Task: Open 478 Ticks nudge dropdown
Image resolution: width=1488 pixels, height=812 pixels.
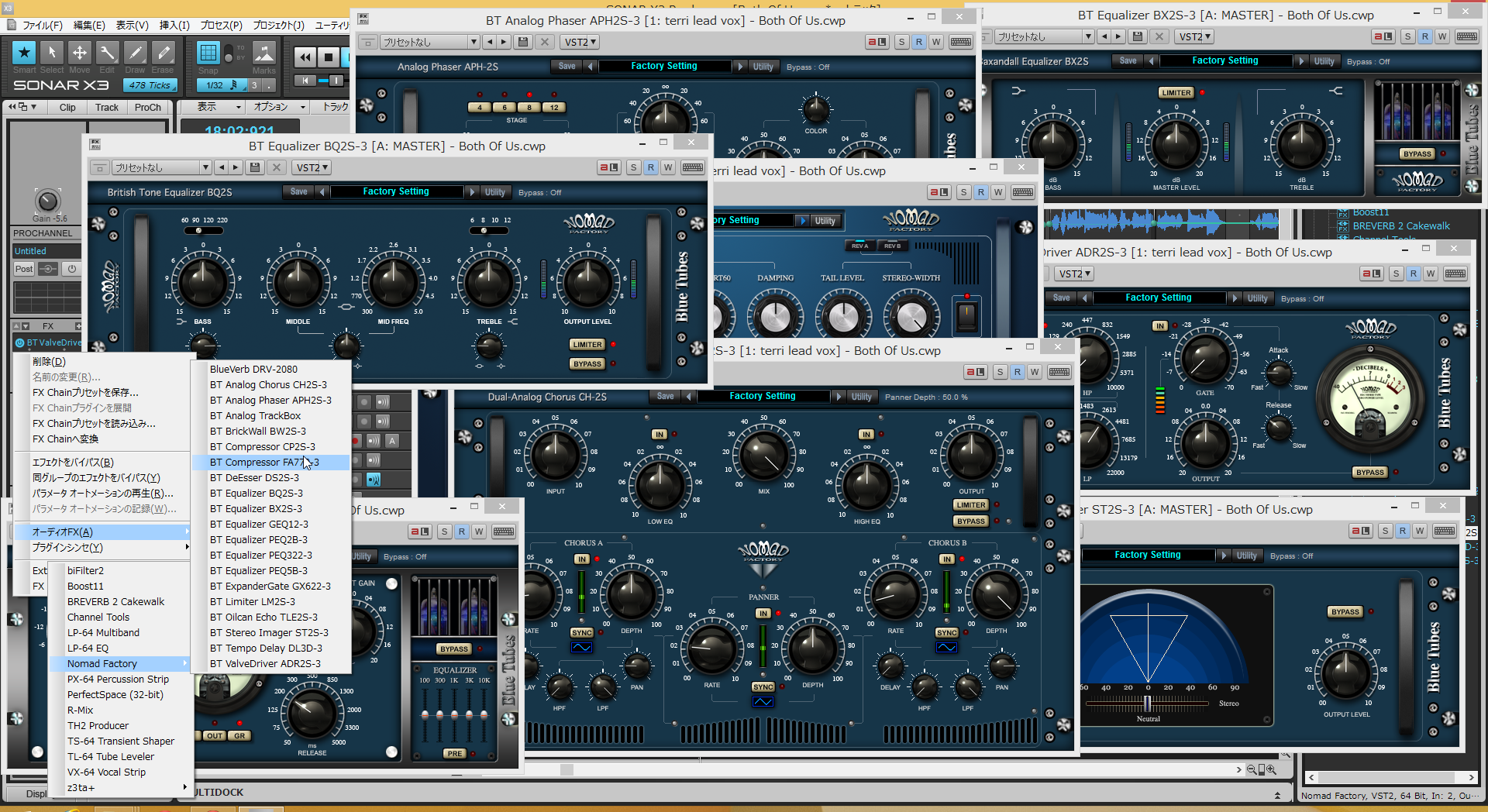Action: coord(150,85)
